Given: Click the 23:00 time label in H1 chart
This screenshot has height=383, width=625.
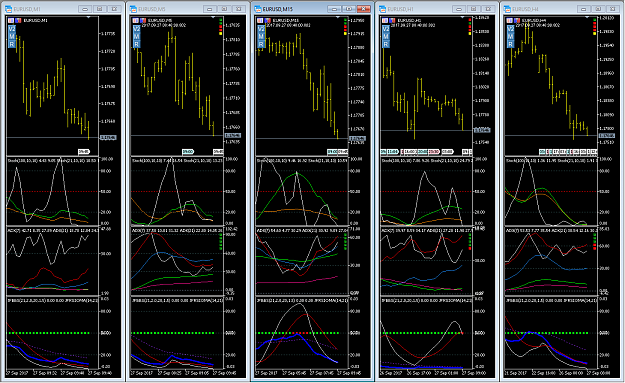Looking at the screenshot, I should 434,151.
